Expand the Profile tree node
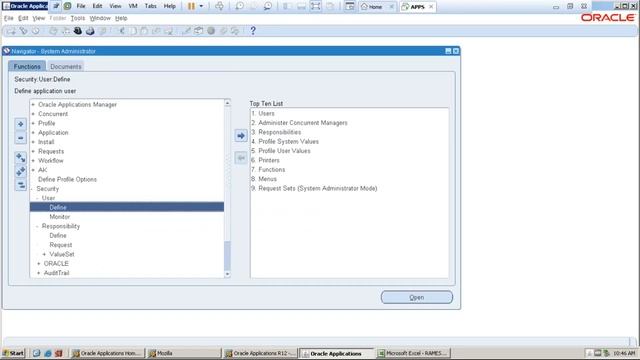The width and height of the screenshot is (640, 360). tap(33, 124)
